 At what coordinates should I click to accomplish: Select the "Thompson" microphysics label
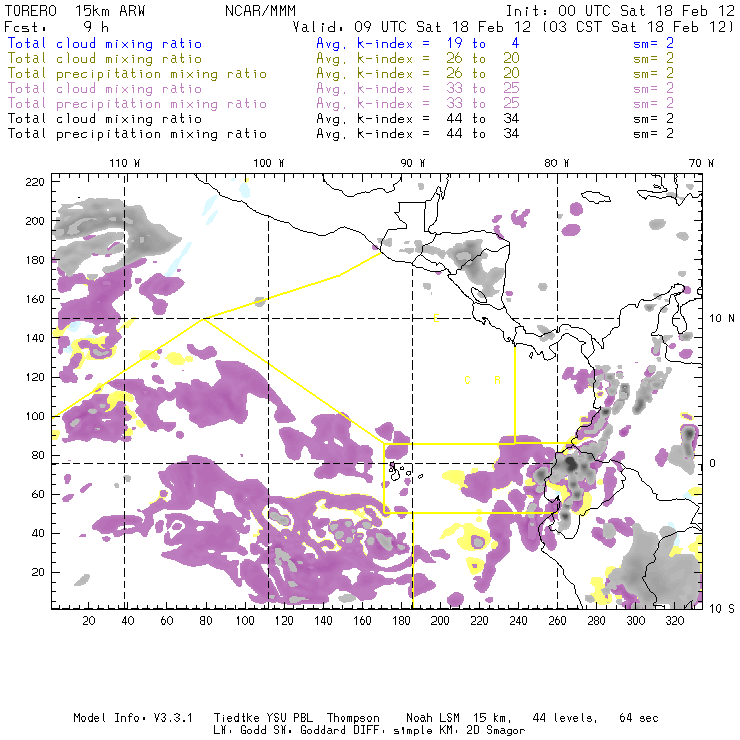click(x=353, y=718)
